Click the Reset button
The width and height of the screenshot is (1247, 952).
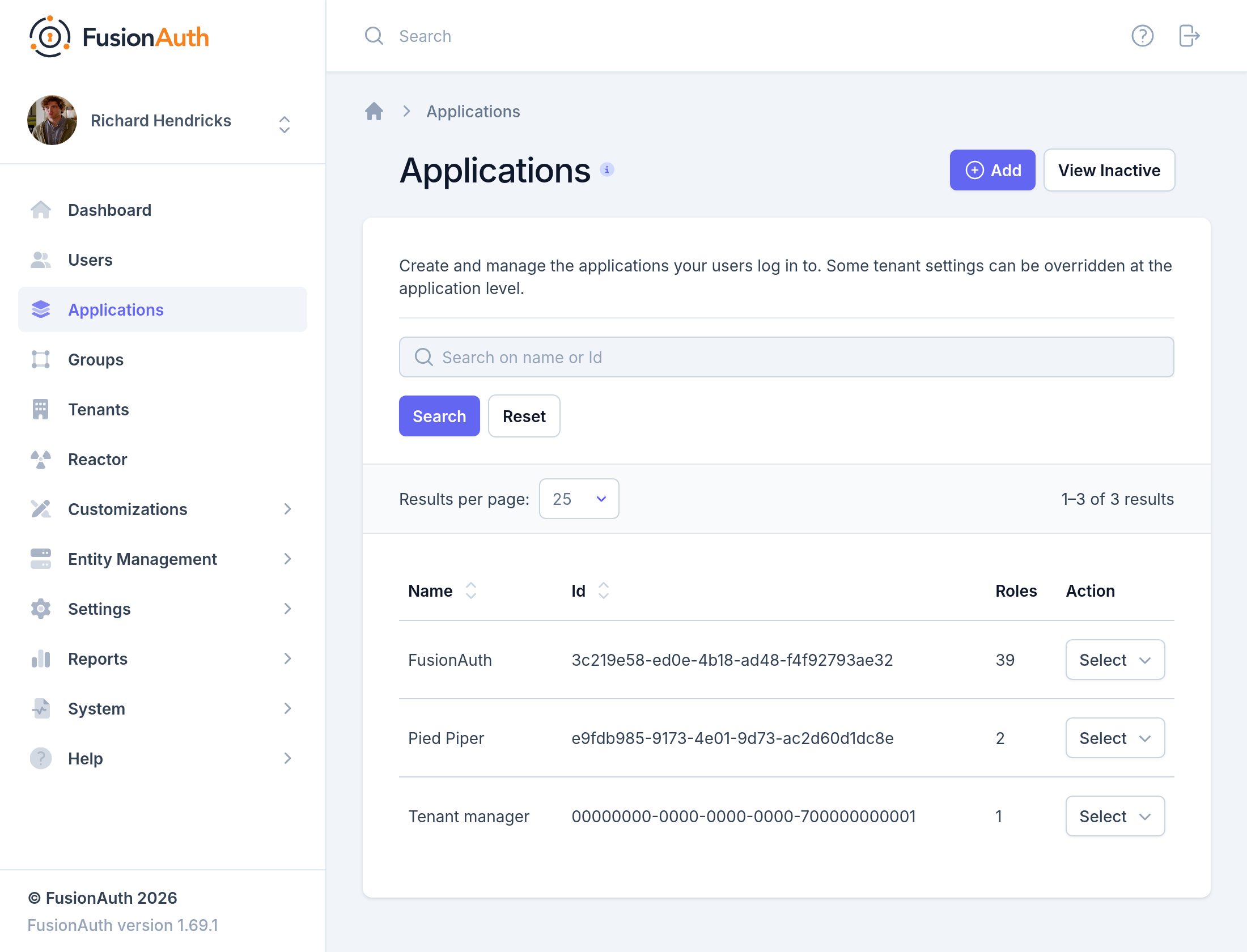point(524,416)
